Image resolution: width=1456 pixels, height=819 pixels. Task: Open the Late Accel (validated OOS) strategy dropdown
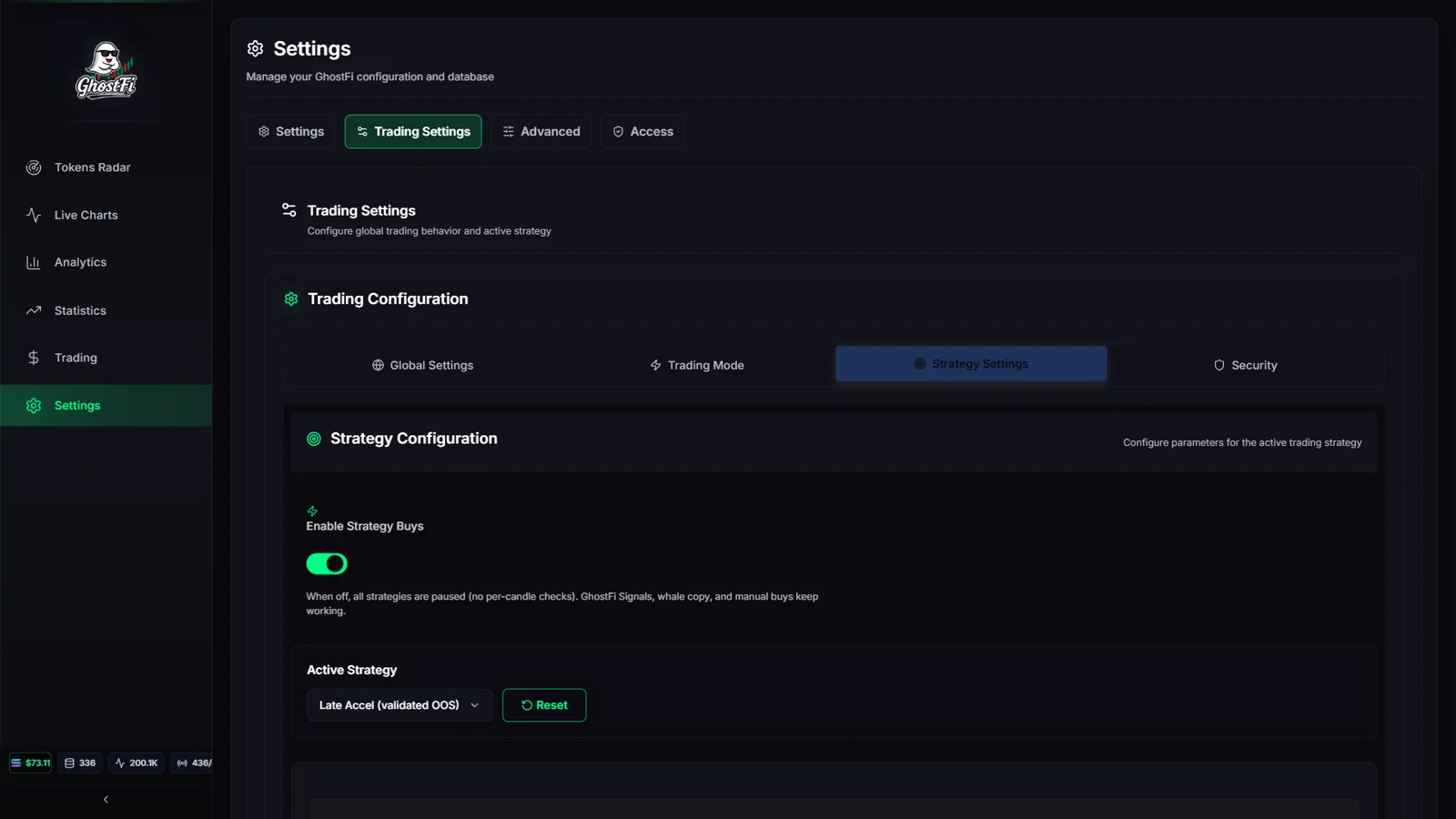pos(399,705)
